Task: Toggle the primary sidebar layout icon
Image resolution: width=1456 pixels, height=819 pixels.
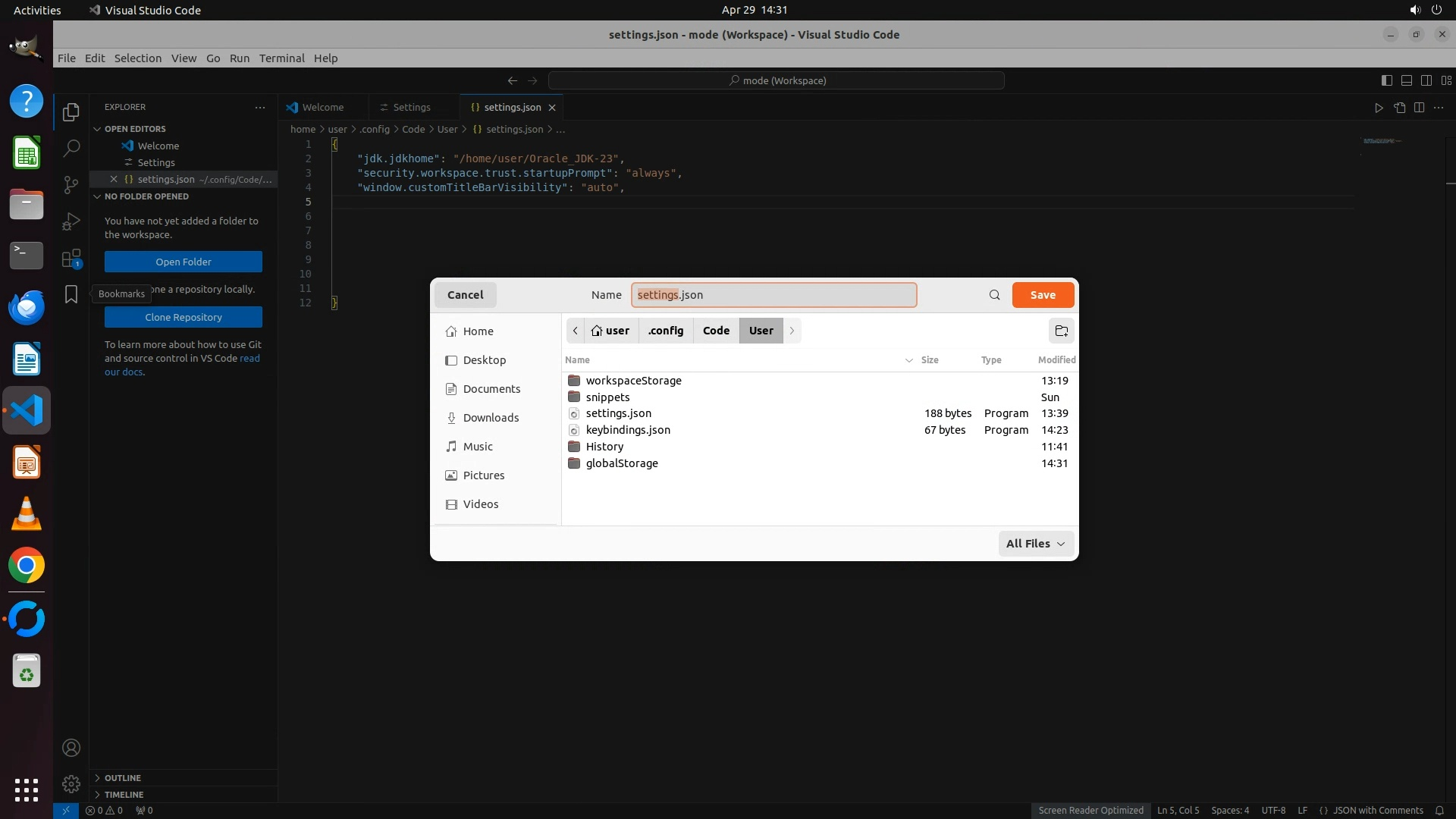Action: pyautogui.click(x=1386, y=80)
